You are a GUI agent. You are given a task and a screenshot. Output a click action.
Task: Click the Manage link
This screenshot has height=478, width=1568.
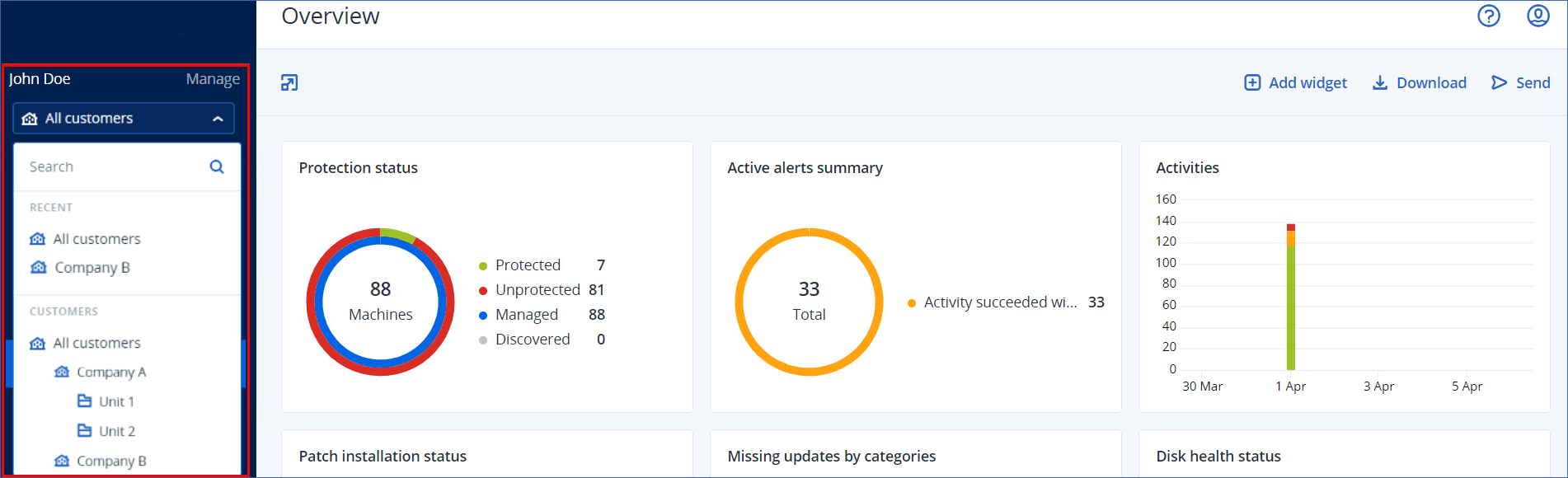tap(213, 79)
